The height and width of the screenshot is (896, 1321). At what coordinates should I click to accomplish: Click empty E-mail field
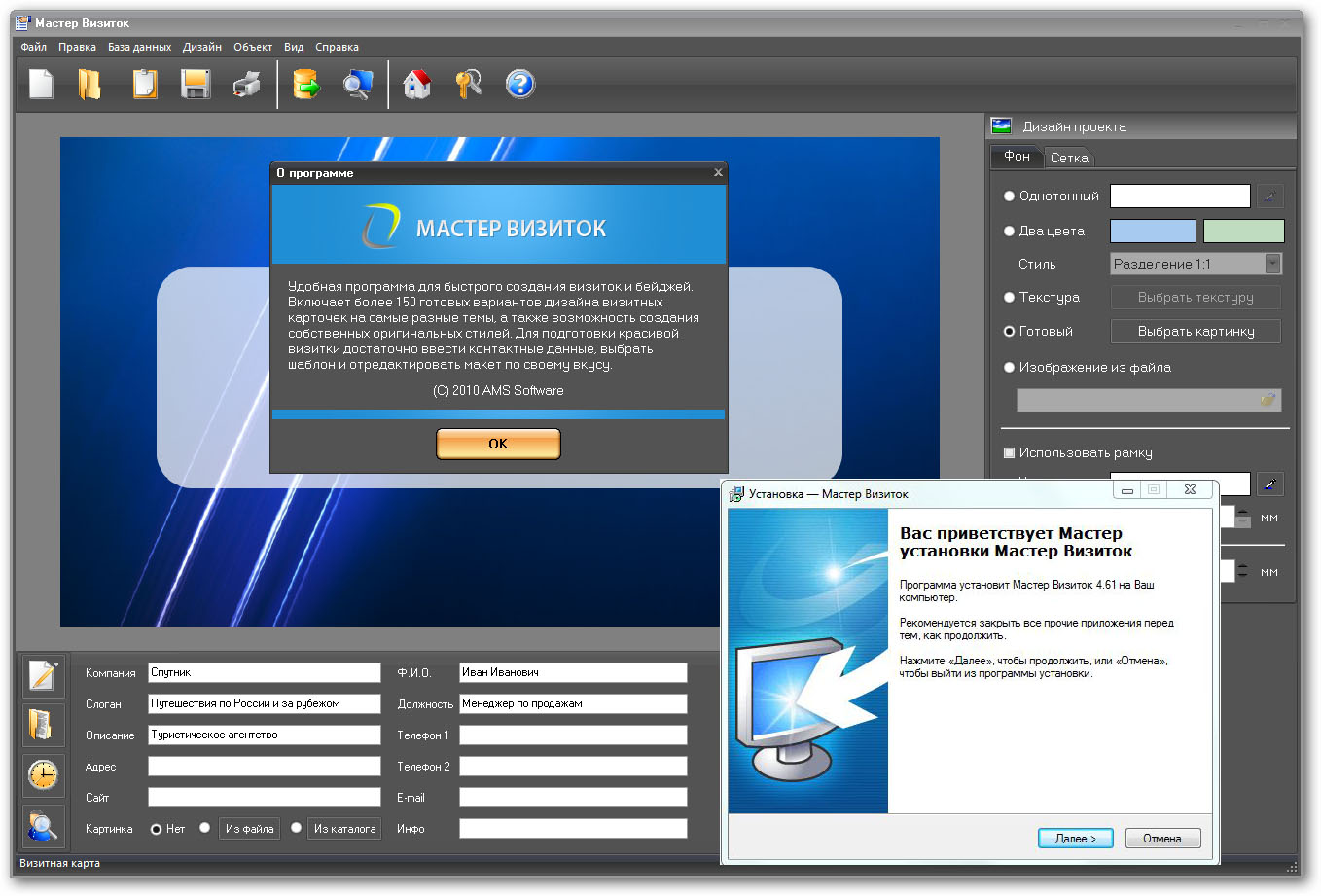573,798
